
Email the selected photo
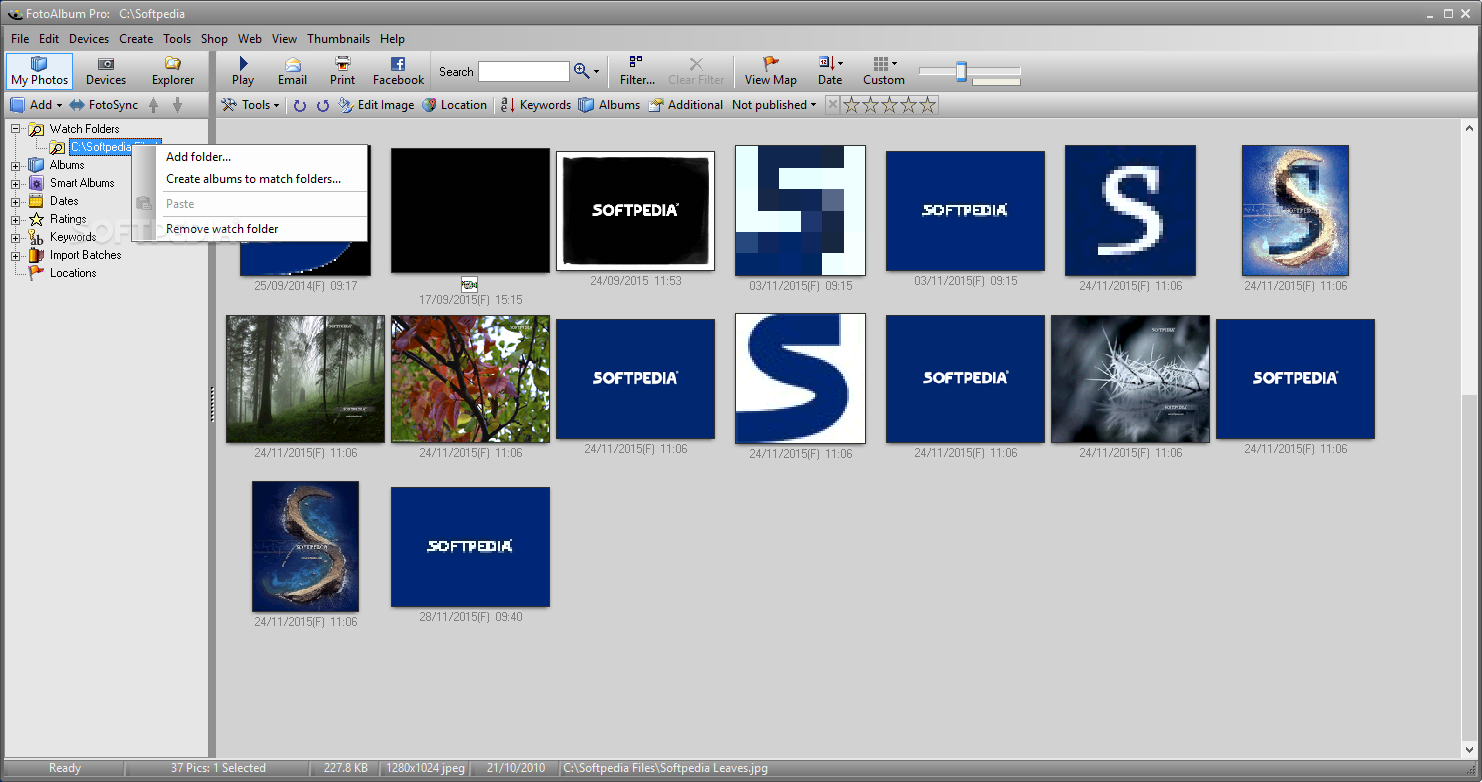pyautogui.click(x=292, y=71)
